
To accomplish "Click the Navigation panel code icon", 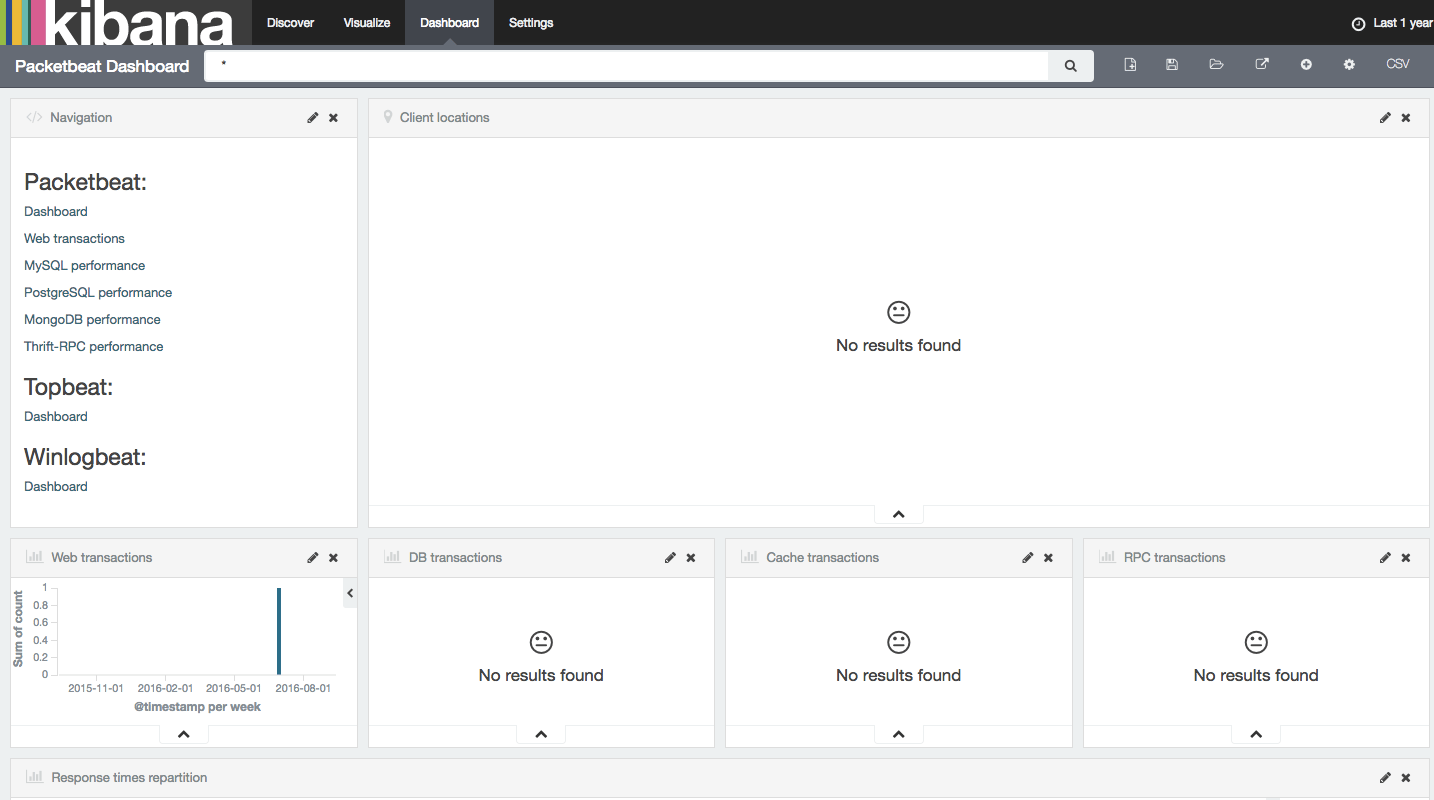I will 34,117.
